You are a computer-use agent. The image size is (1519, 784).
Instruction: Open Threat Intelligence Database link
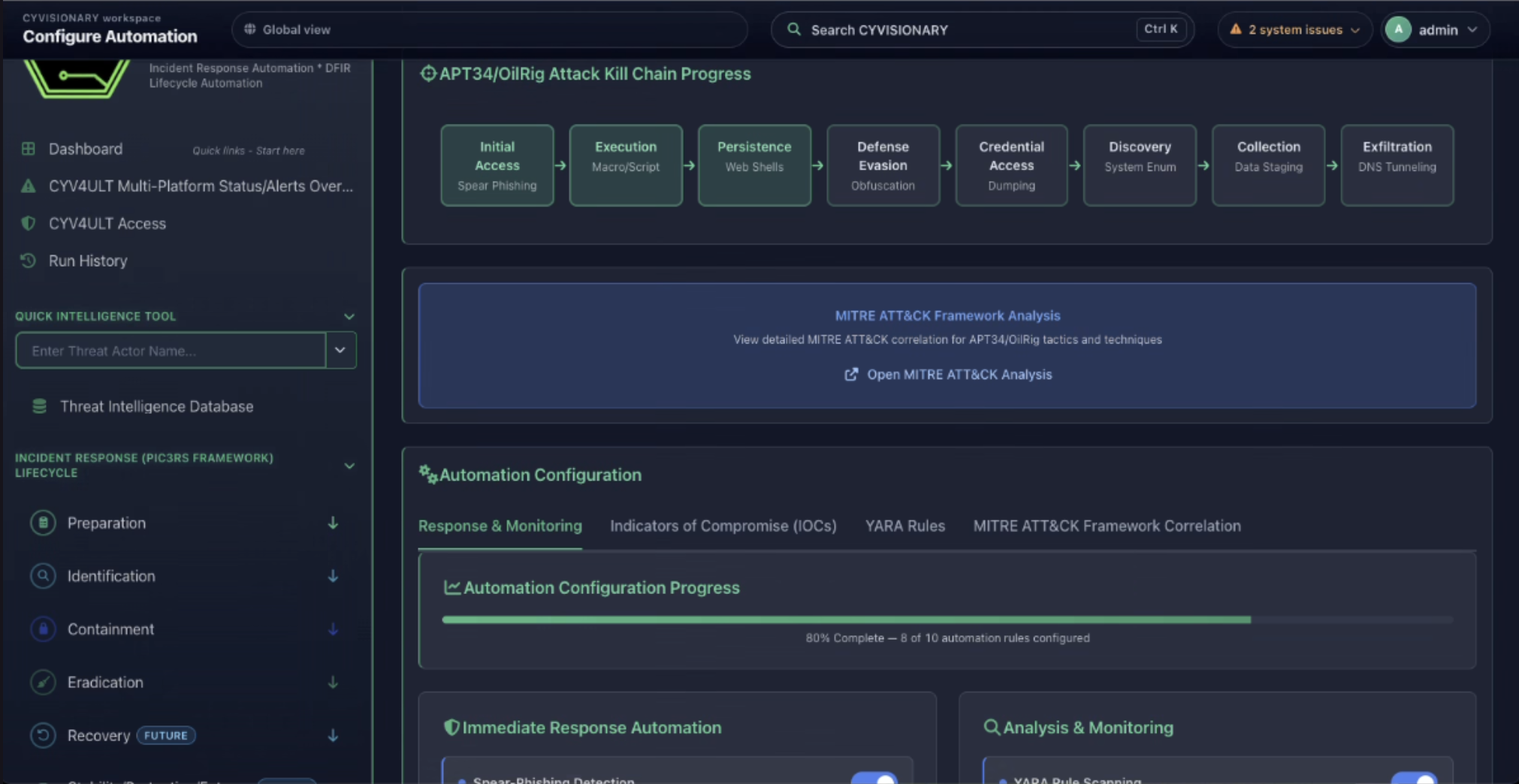(x=157, y=406)
